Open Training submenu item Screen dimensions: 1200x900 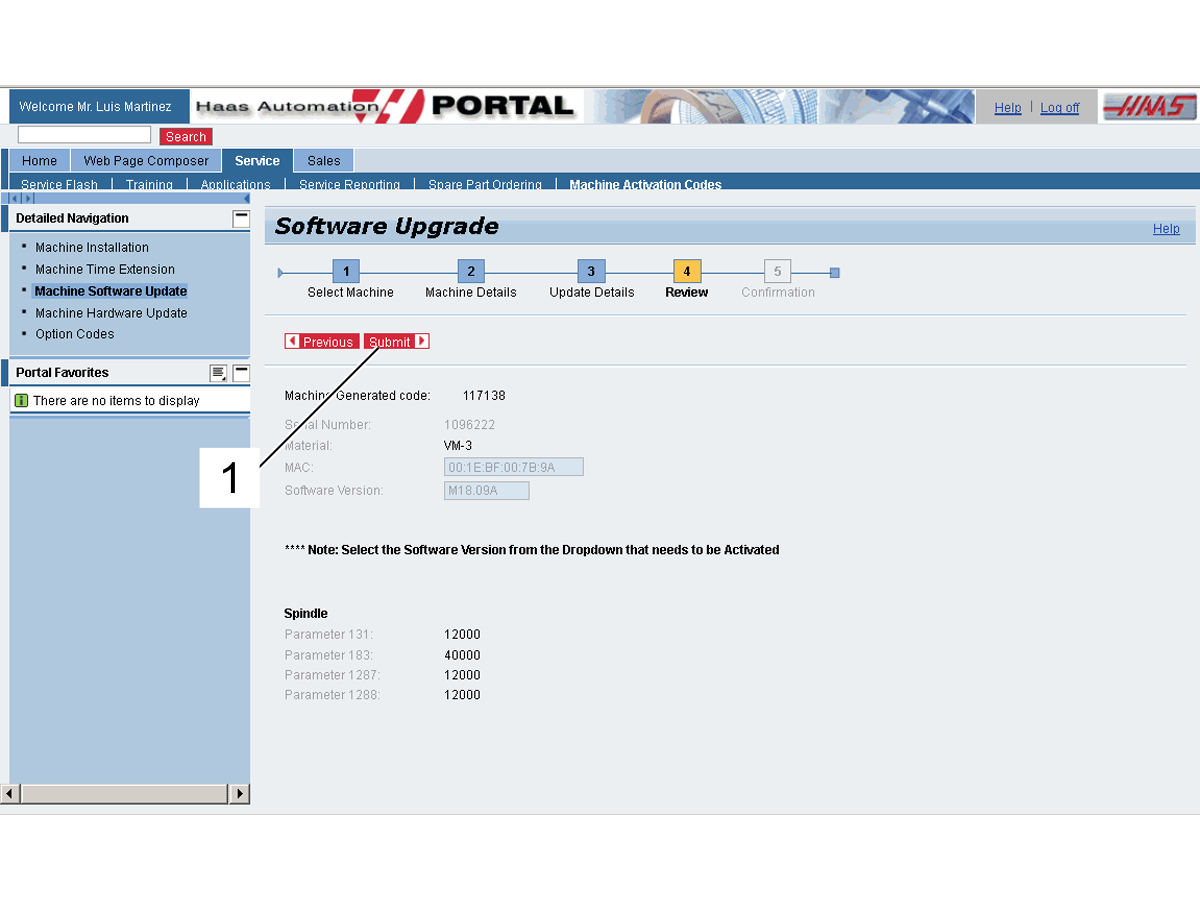149,184
